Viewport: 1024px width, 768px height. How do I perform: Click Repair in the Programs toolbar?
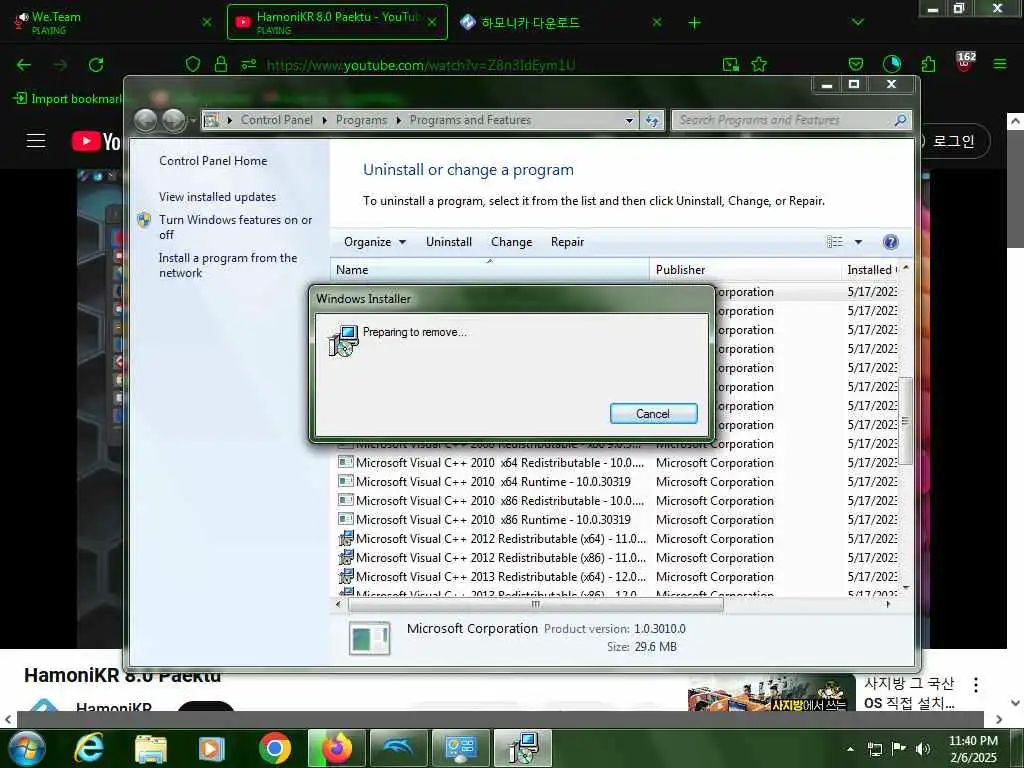[x=567, y=242]
